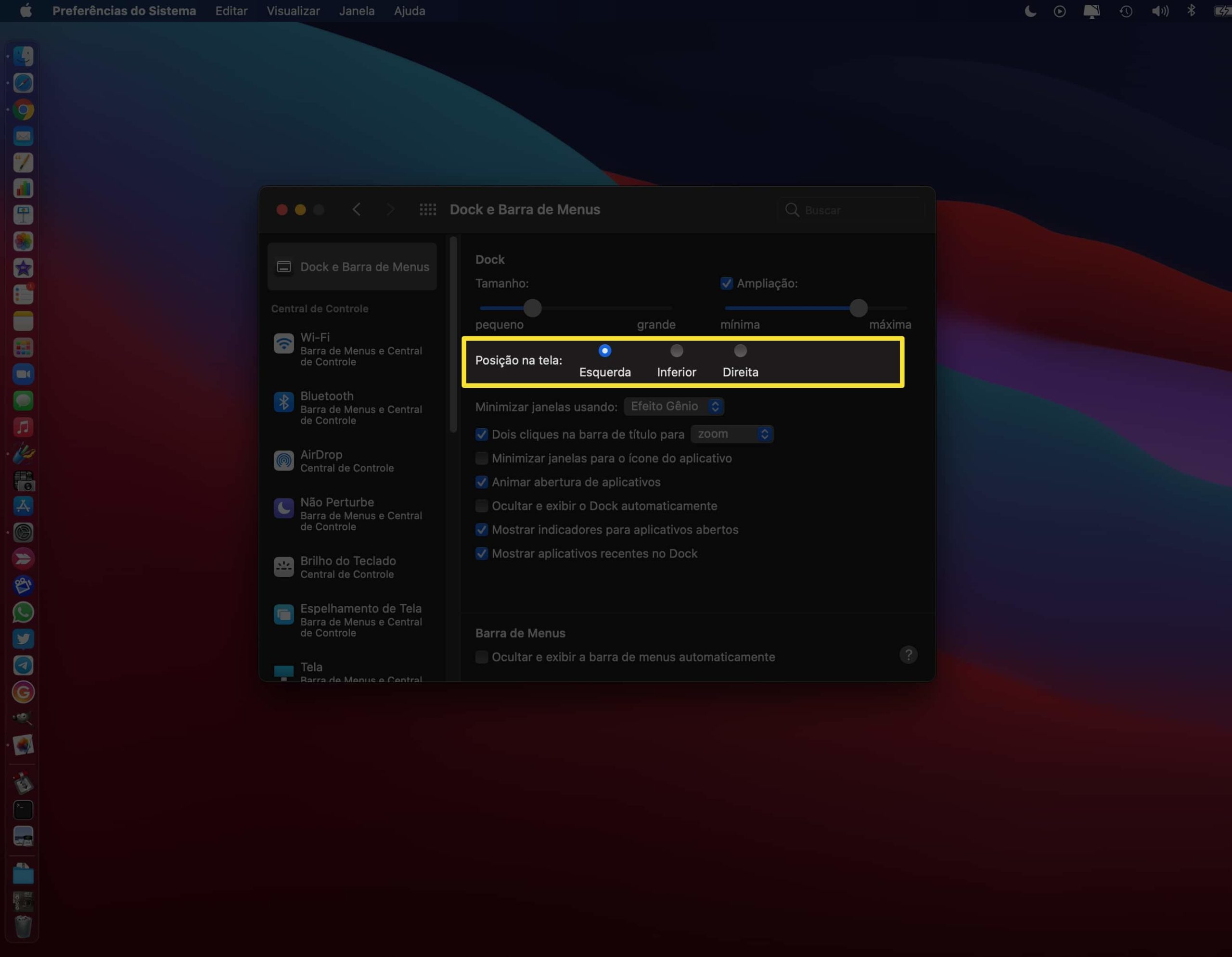Click the show all preferences grid icon
1232x957 pixels.
point(427,210)
